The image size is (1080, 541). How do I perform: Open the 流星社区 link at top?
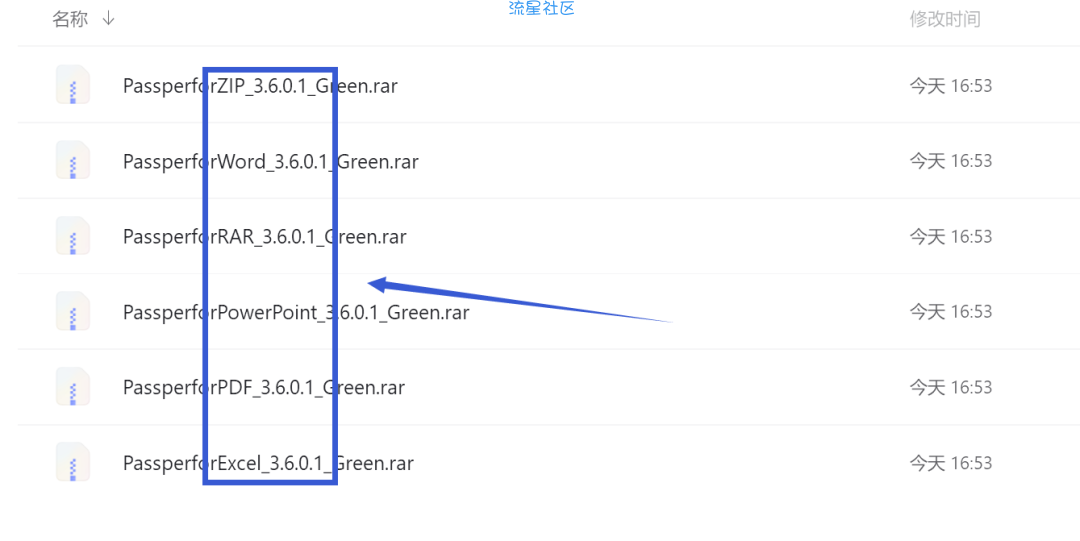541,8
